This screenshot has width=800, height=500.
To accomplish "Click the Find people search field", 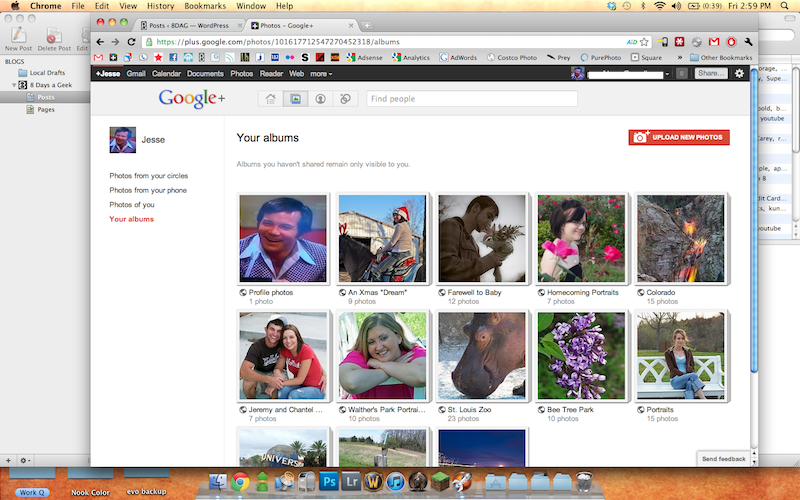I will click(472, 98).
